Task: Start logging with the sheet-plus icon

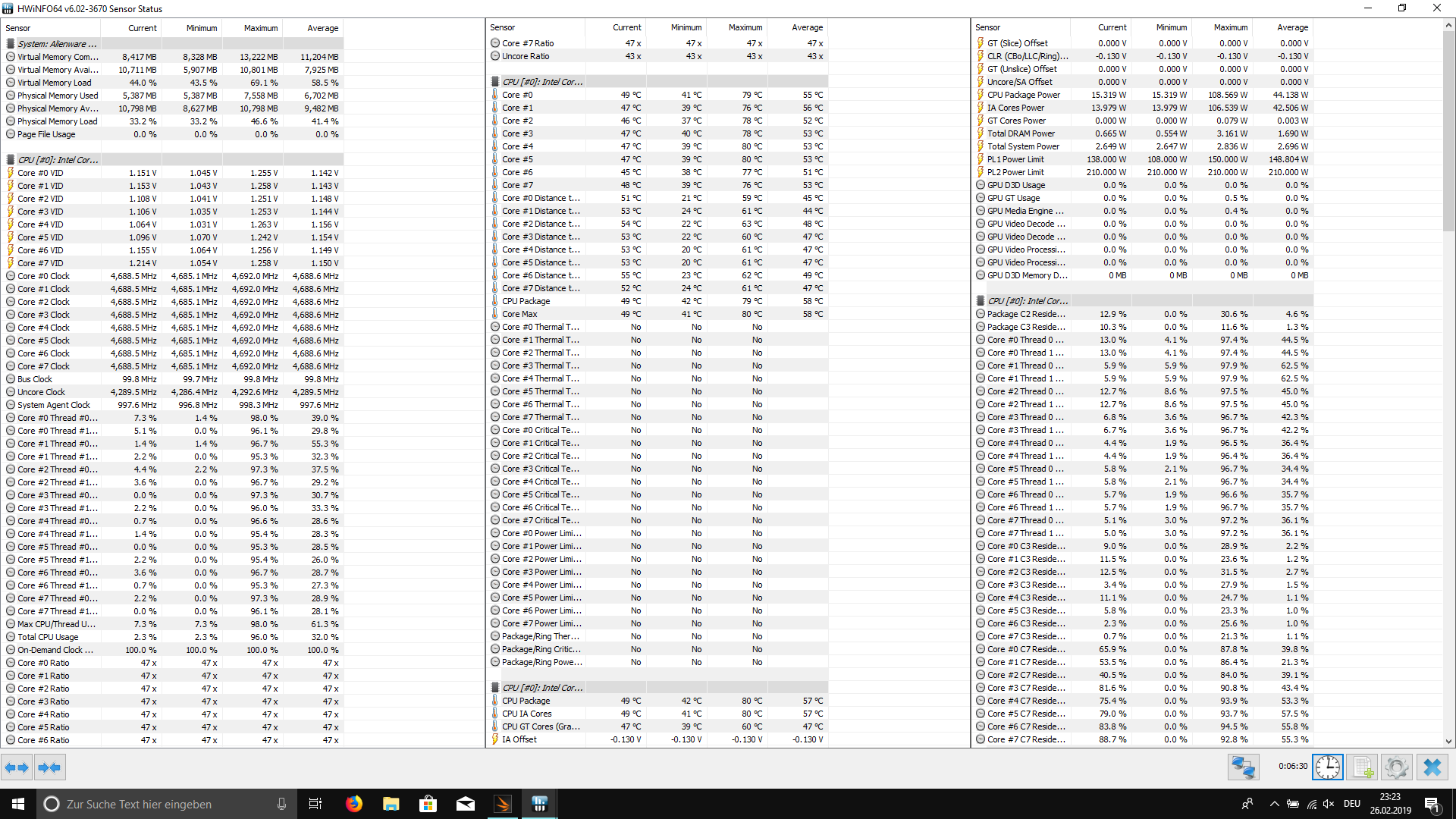Action: pyautogui.click(x=1363, y=767)
